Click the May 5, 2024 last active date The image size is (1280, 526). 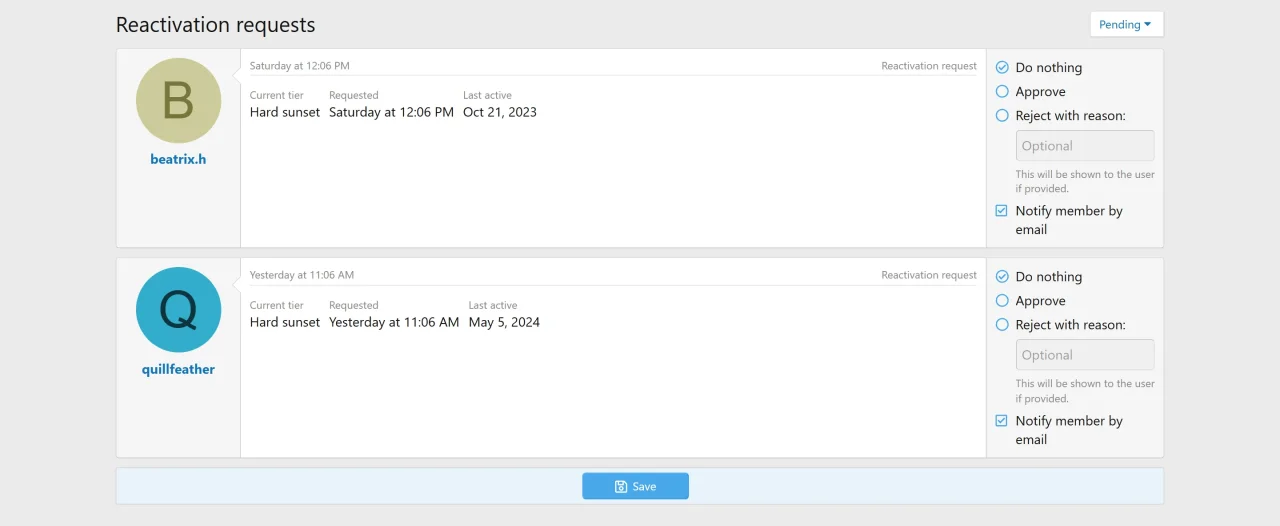pyautogui.click(x=504, y=322)
